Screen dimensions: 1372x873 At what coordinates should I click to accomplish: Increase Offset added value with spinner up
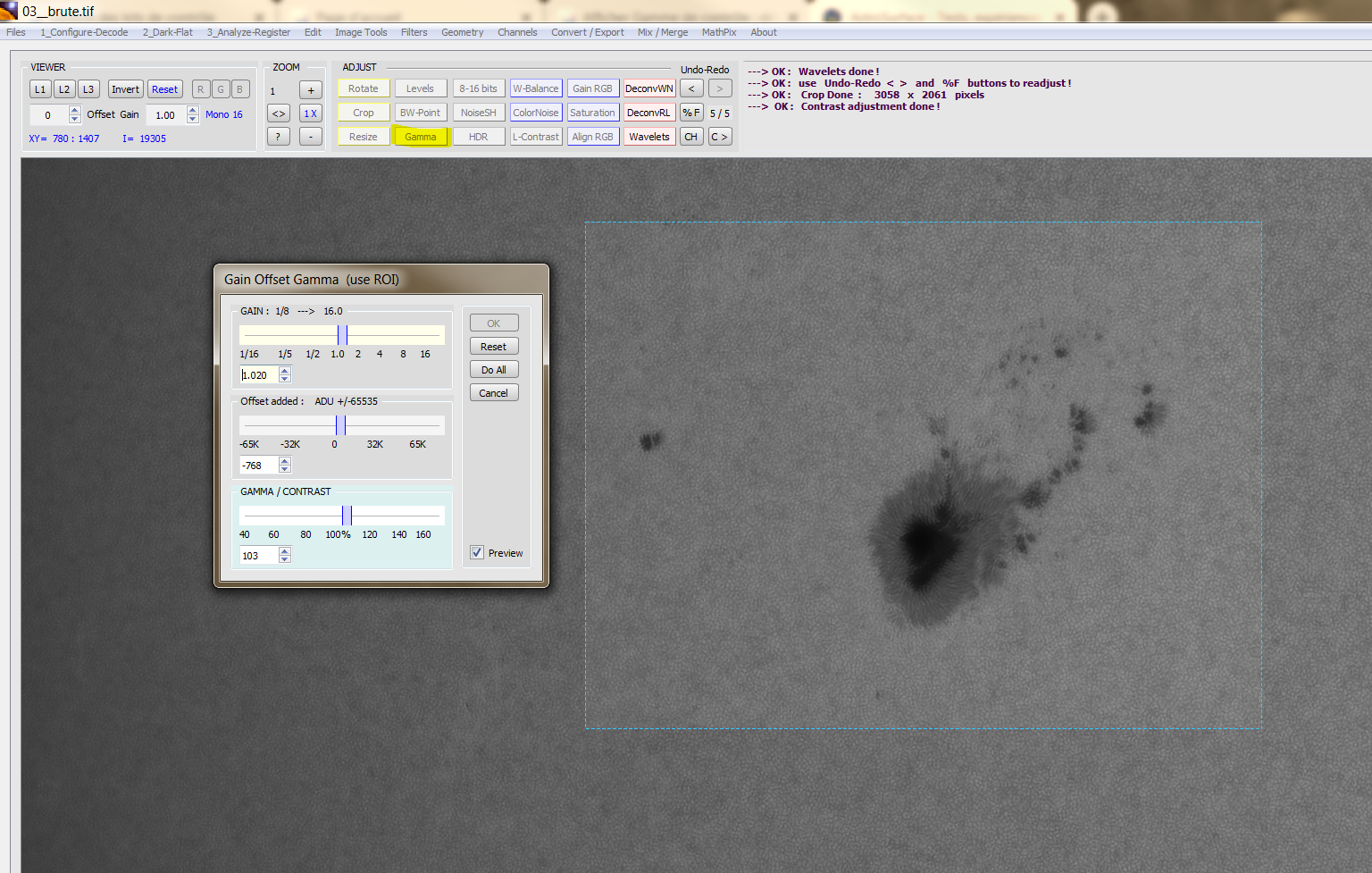[285, 461]
